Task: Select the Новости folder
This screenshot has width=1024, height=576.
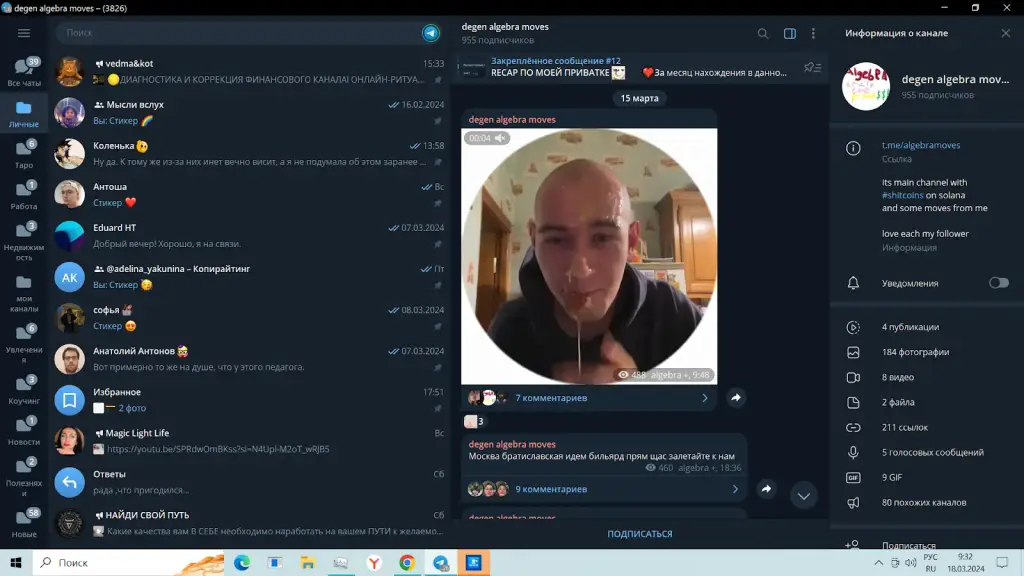Action: point(24,431)
